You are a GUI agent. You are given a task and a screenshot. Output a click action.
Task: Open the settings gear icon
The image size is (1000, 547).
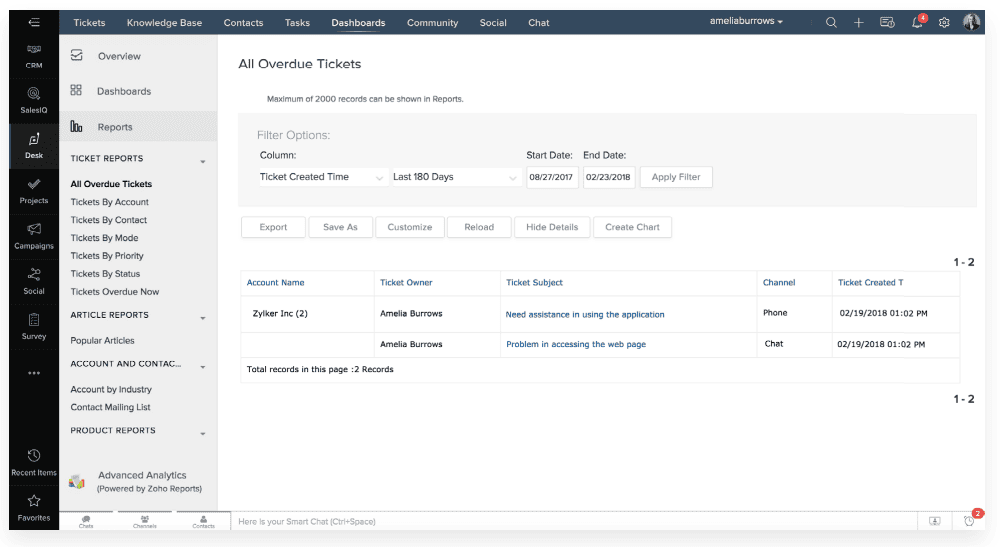(944, 22)
